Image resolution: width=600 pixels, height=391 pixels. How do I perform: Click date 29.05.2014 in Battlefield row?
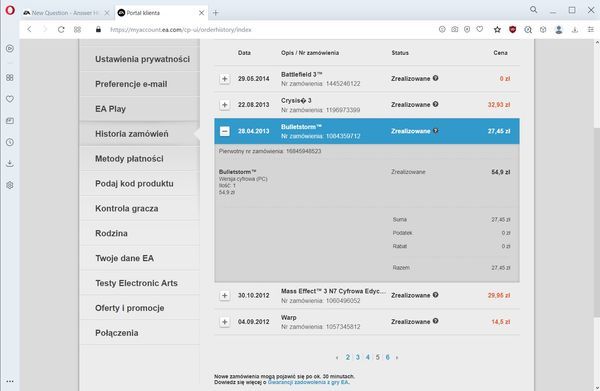pyautogui.click(x=253, y=79)
